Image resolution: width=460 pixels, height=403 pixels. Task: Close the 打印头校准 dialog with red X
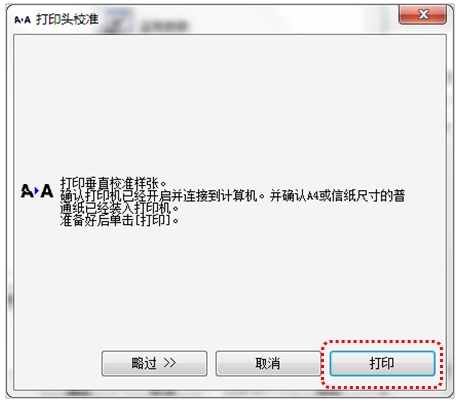[x=423, y=14]
